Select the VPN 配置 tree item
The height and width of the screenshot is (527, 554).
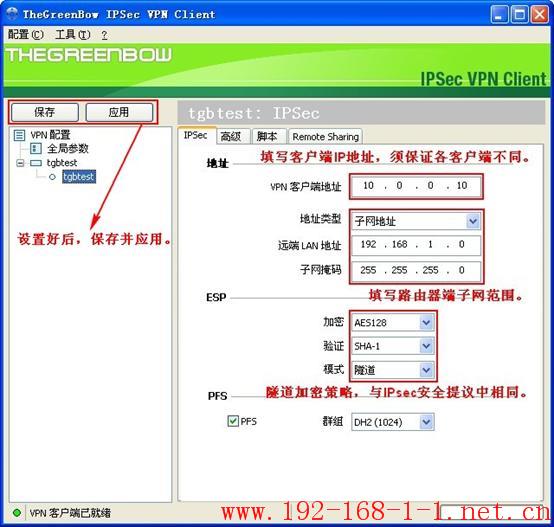pos(50,135)
